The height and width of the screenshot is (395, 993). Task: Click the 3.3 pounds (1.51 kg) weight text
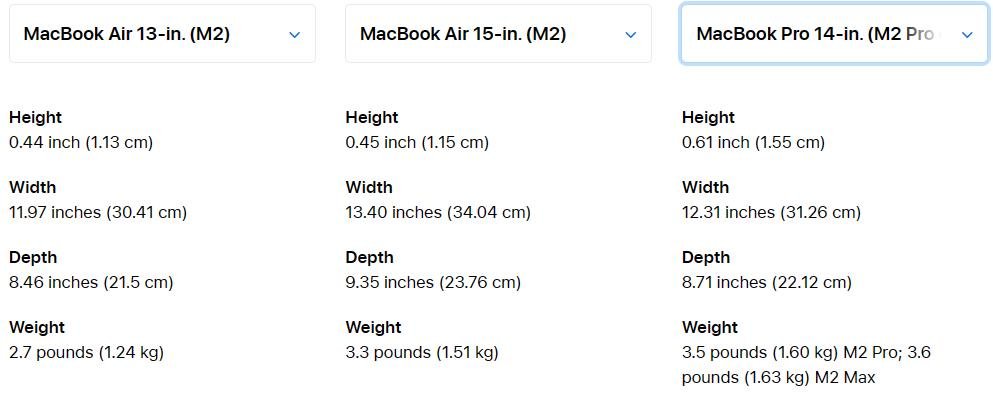coord(422,353)
